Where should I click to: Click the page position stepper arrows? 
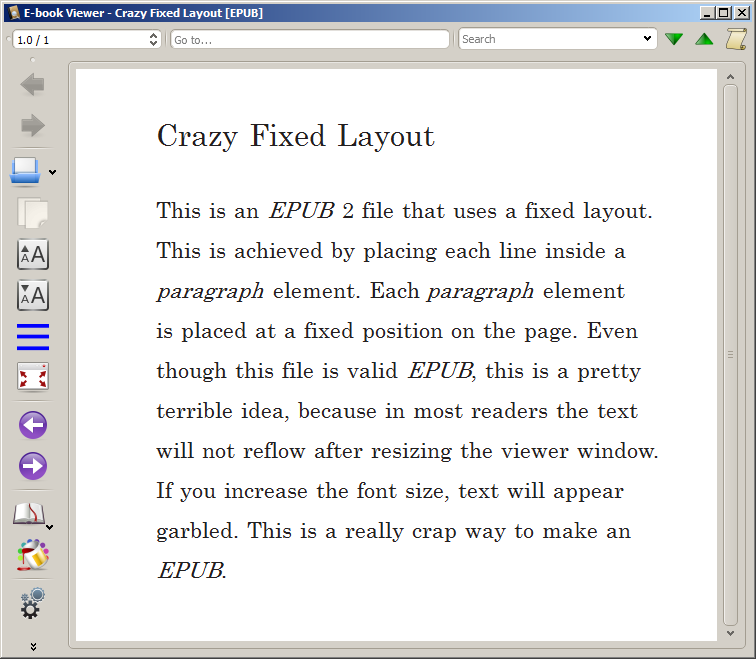153,39
